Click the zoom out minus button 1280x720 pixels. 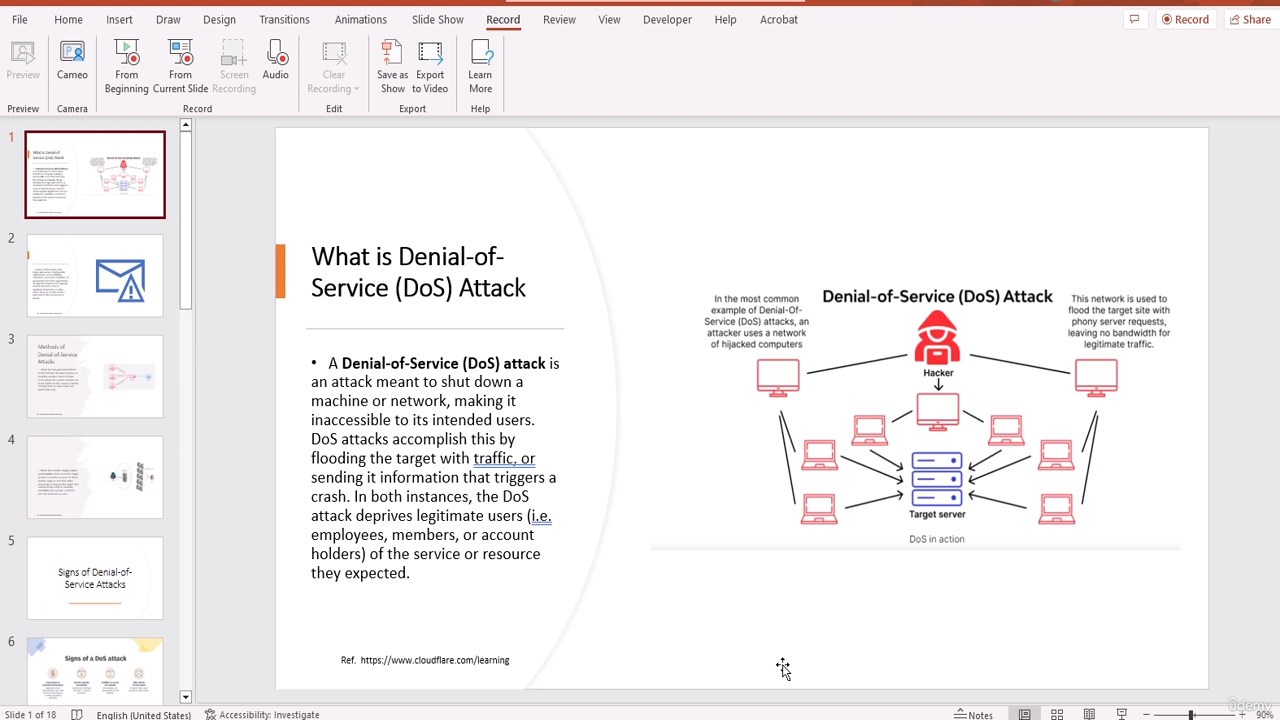[x=1146, y=714]
